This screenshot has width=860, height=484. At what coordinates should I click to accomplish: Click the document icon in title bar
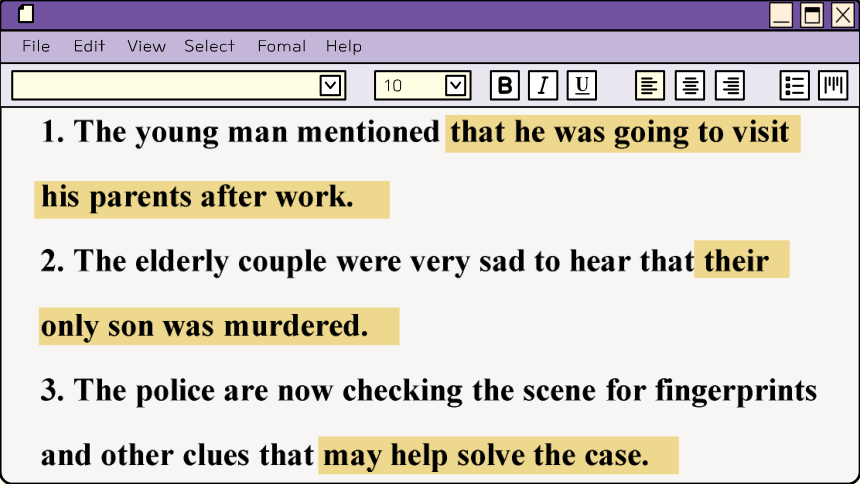[26, 14]
